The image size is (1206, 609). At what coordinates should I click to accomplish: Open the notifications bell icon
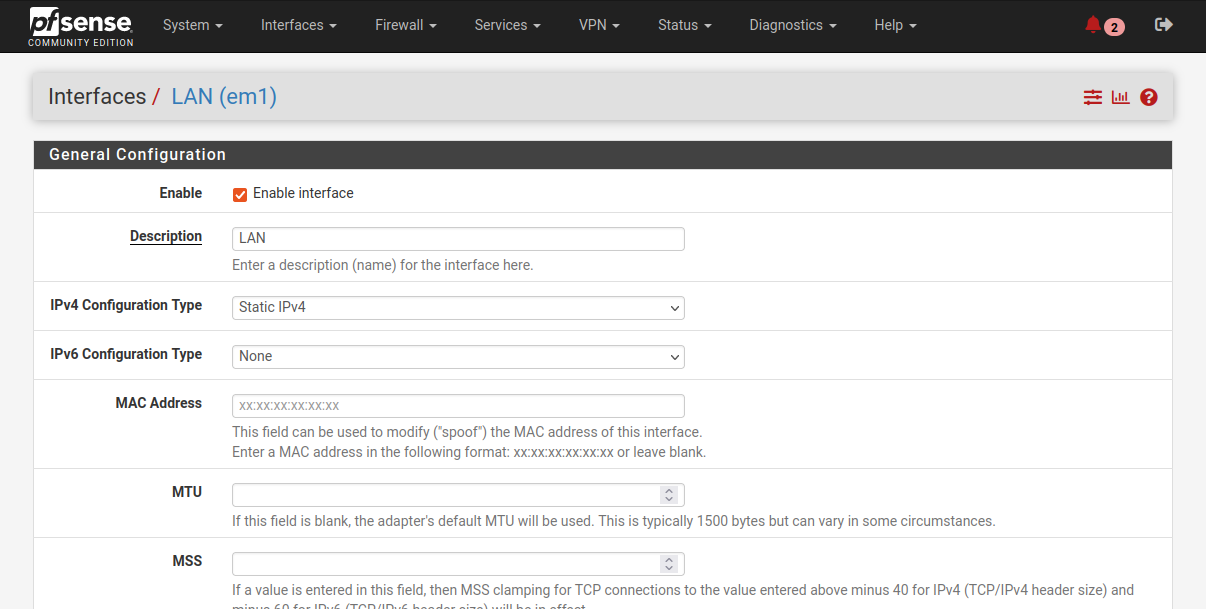(x=1092, y=25)
